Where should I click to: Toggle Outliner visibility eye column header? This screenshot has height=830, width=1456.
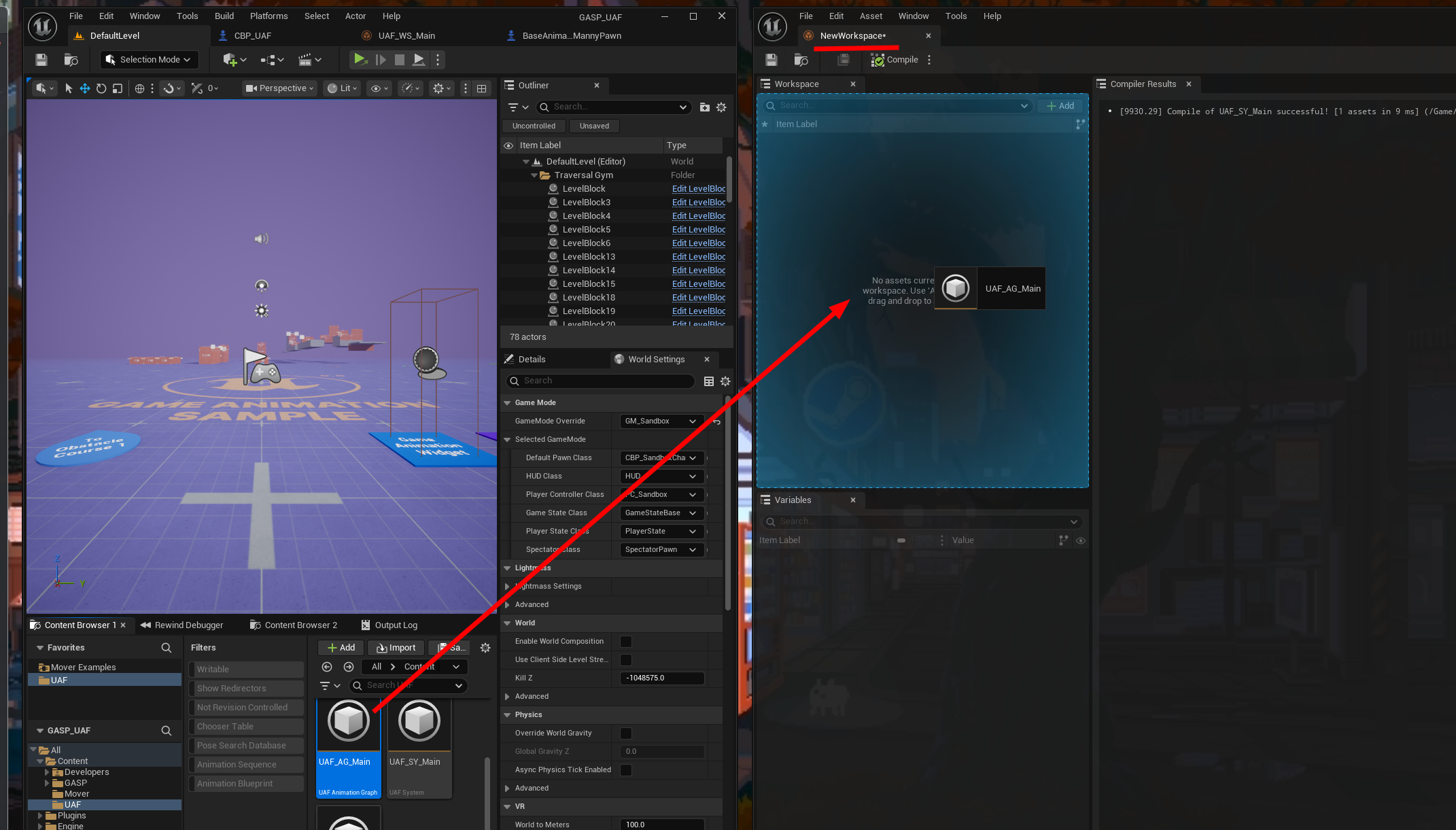[x=508, y=145]
